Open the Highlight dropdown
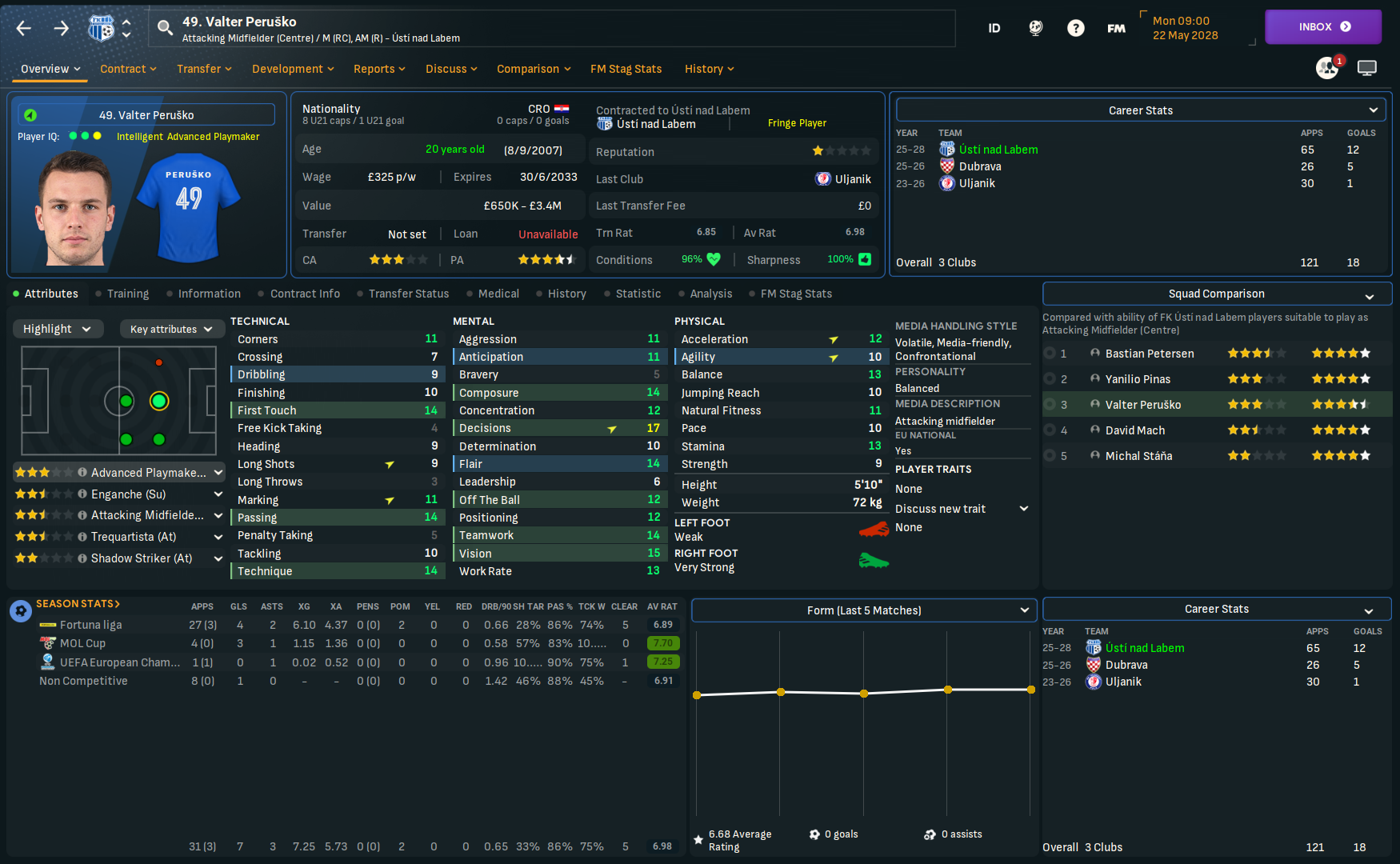 [58, 329]
